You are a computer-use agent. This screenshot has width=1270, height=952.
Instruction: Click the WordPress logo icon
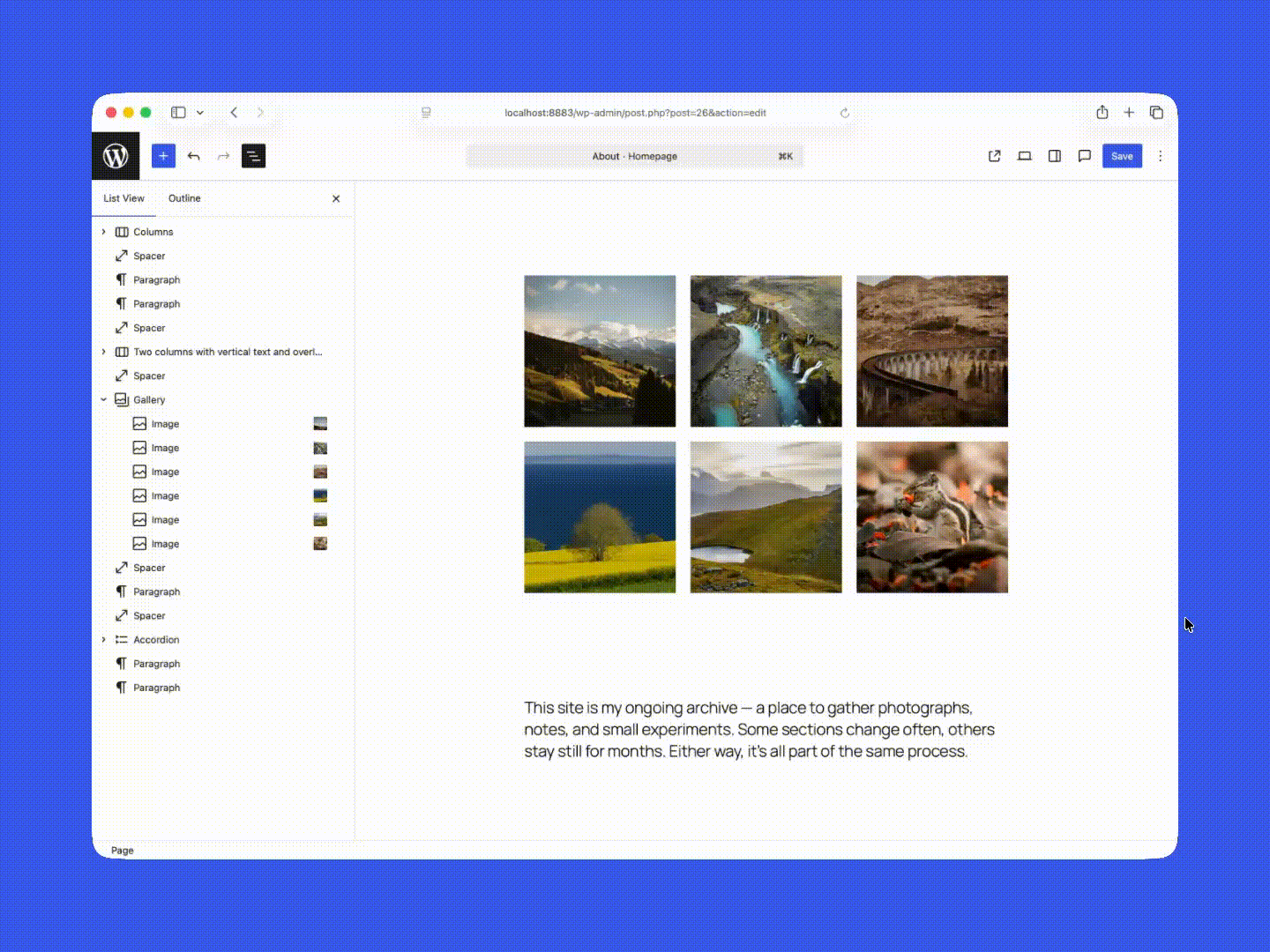click(x=116, y=156)
